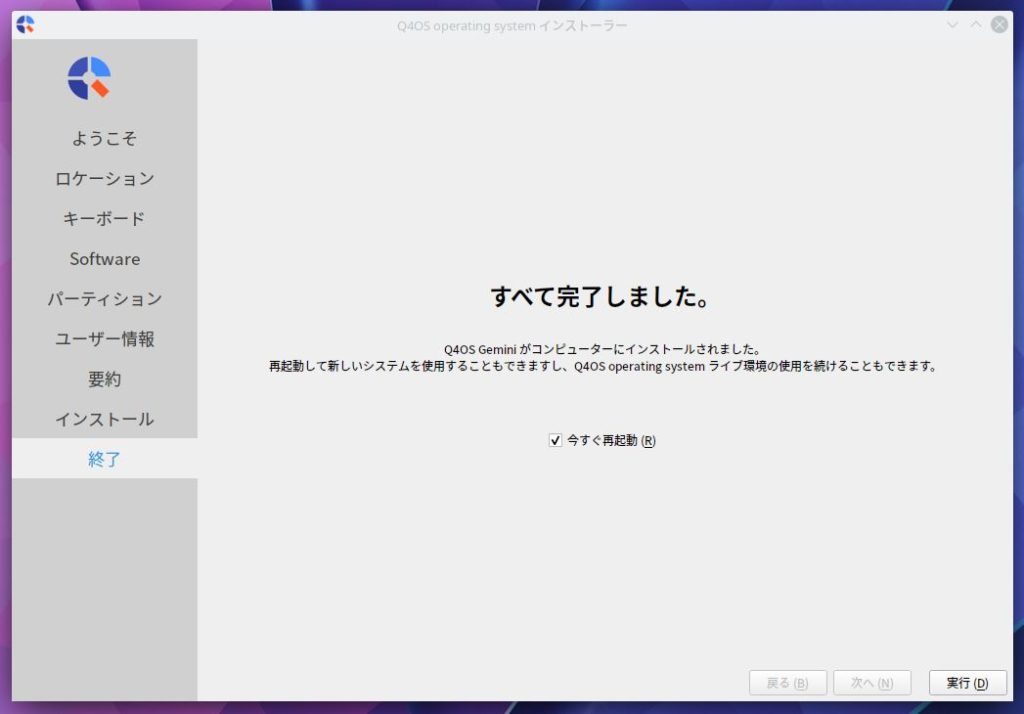Viewport: 1024px width, 714px height.
Task: Toggle the 今すぐ再起動 checkbox
Action: (555, 440)
